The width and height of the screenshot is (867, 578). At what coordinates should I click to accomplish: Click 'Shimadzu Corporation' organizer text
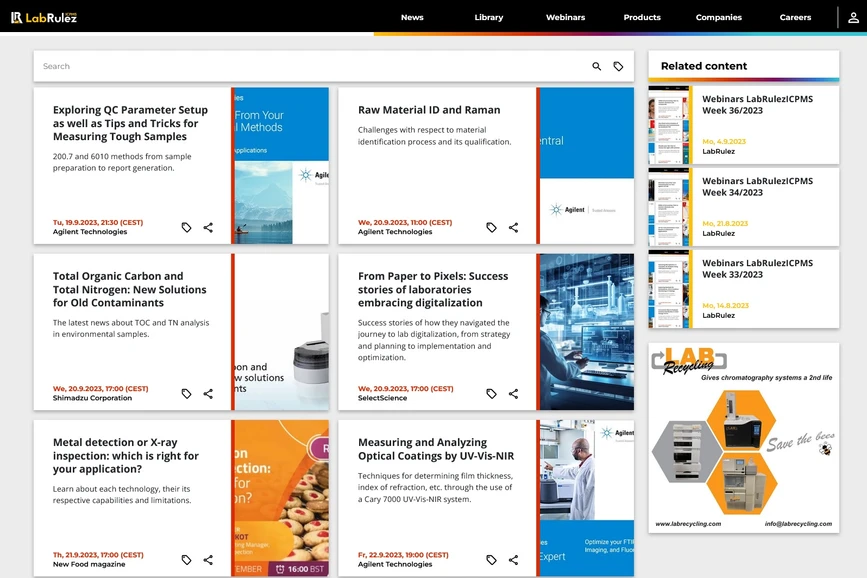[x=92, y=398]
